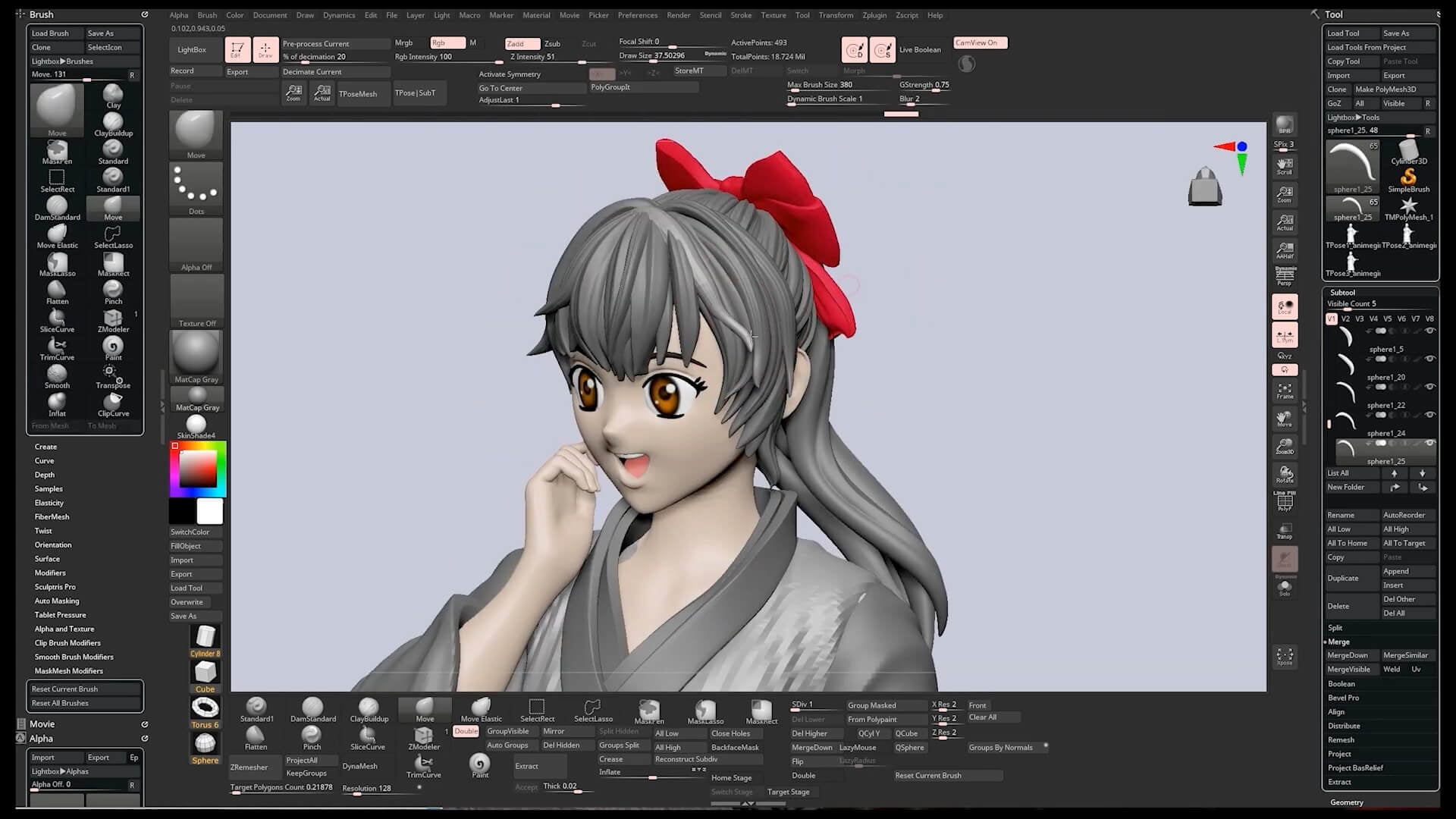Click the Decimate Current button
Viewport: 1456px width, 819px height.
pos(335,72)
